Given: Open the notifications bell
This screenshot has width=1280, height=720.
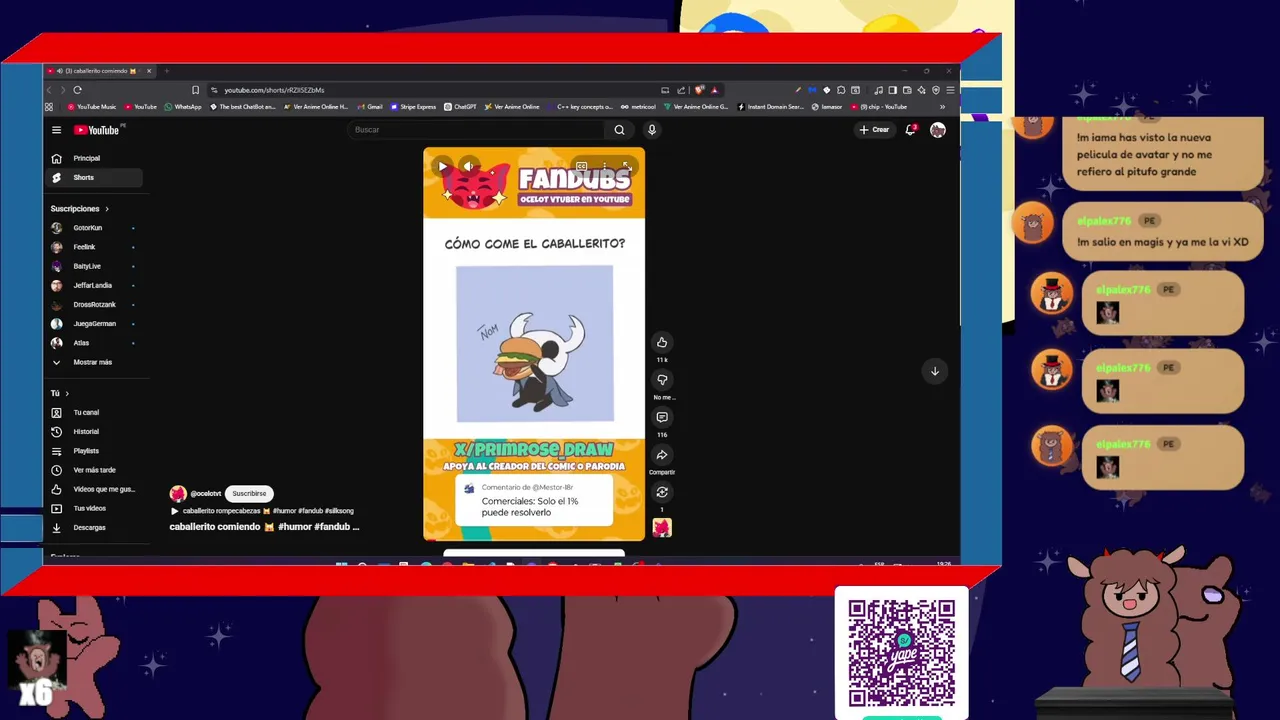Looking at the screenshot, I should coord(910,130).
